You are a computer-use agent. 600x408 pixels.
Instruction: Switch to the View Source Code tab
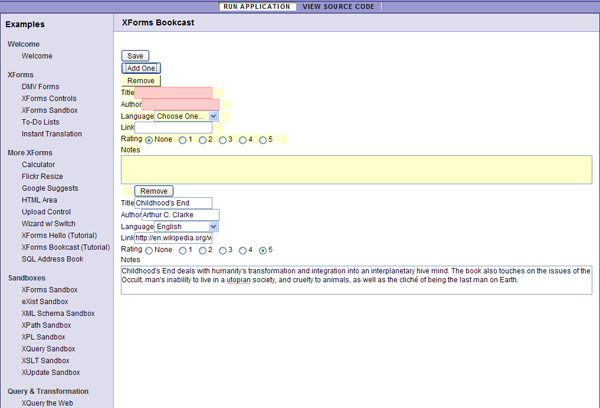click(340, 6)
